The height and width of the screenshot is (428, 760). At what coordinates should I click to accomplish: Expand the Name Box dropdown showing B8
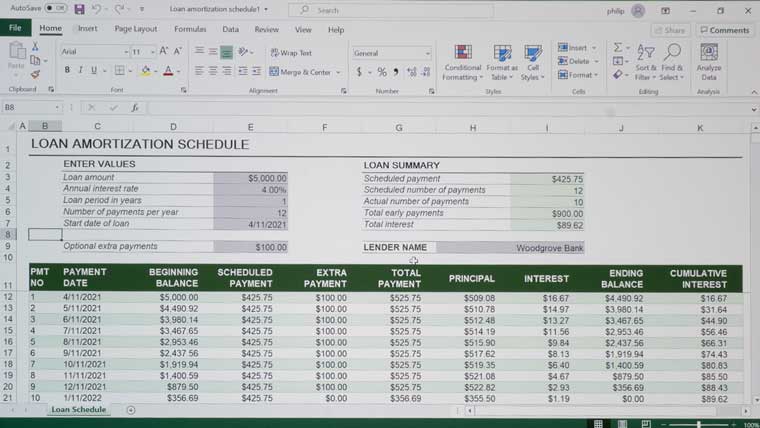pos(59,107)
